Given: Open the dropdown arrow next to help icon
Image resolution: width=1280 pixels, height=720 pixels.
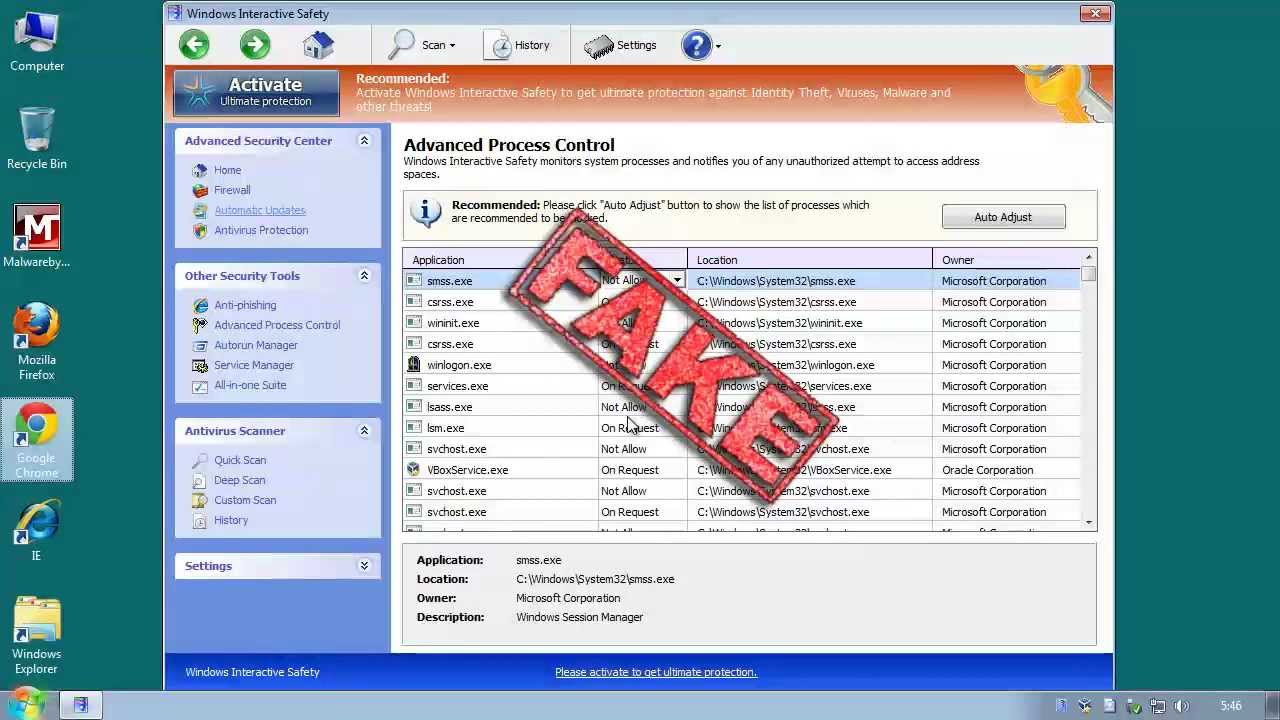Looking at the screenshot, I should tap(718, 46).
